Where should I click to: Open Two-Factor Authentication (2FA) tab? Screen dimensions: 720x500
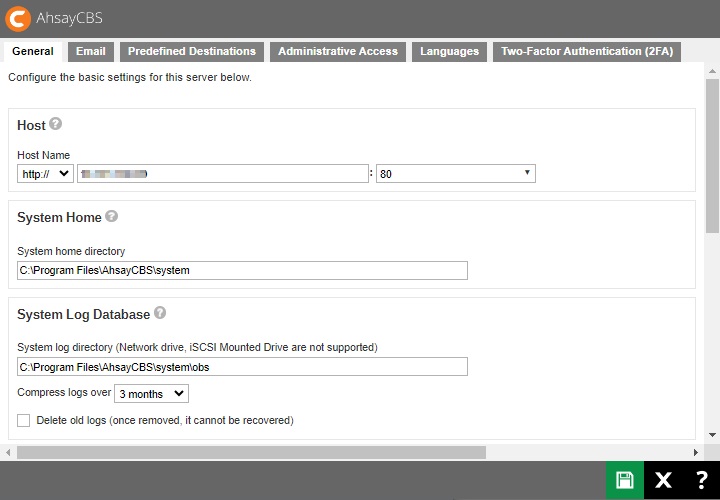(585, 52)
